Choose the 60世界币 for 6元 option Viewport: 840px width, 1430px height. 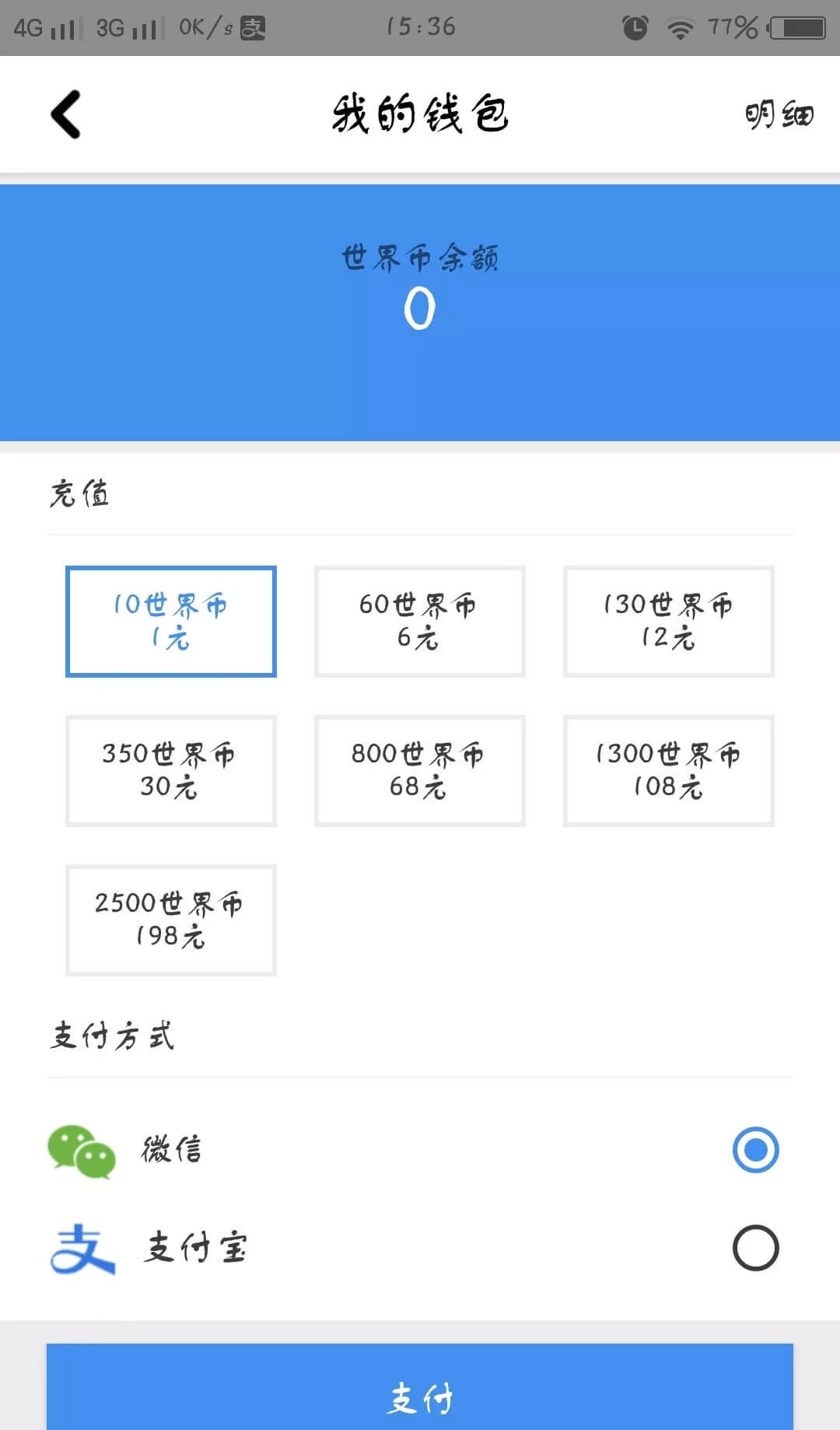(420, 621)
